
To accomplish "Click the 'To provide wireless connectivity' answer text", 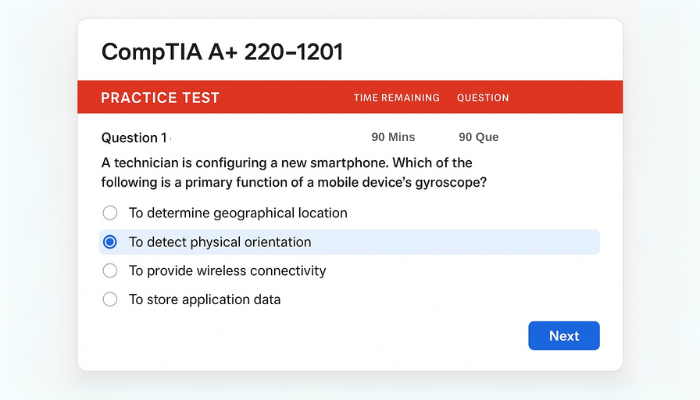I will (227, 271).
